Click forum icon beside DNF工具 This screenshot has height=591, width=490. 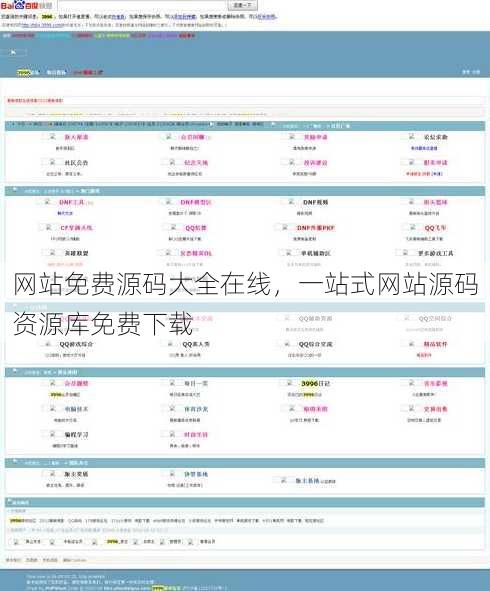coord(48,202)
